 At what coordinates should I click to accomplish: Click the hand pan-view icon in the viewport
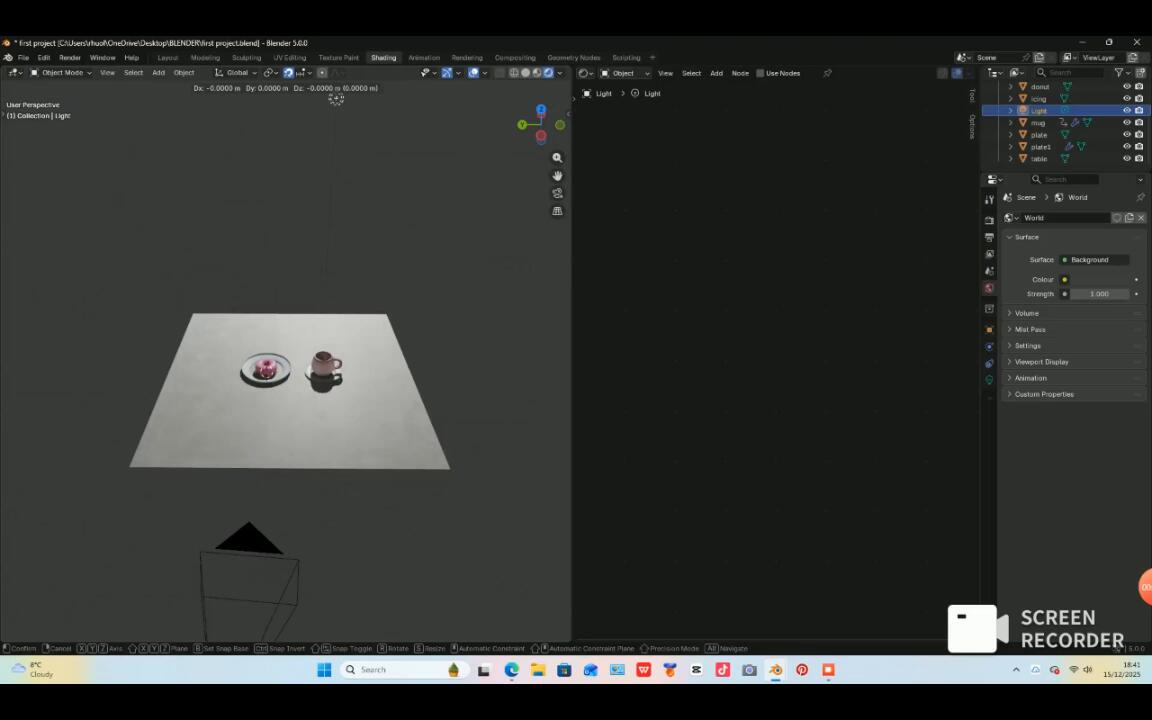(557, 176)
